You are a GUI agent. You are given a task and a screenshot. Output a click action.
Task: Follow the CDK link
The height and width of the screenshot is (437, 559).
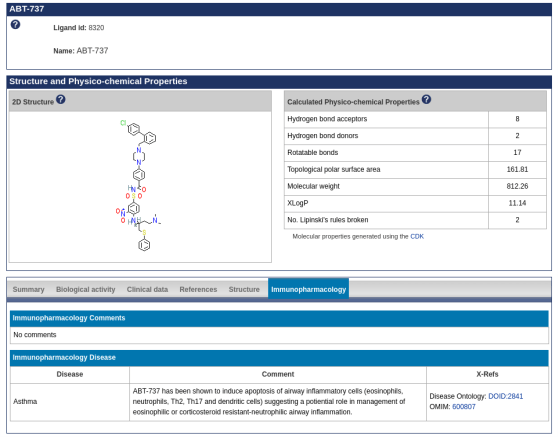pyautogui.click(x=417, y=236)
